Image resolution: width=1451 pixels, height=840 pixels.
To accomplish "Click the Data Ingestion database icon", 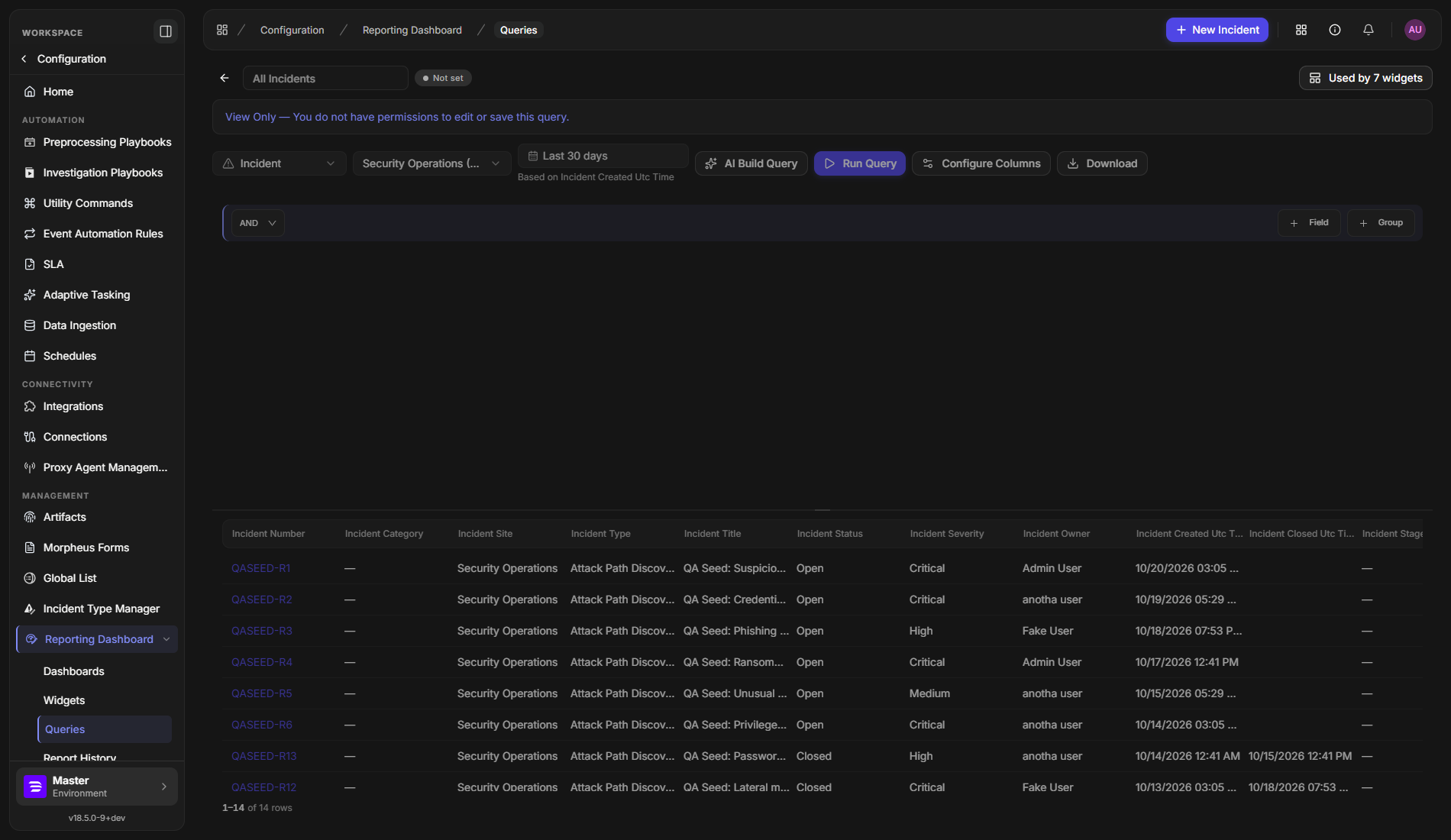I will 30,325.
